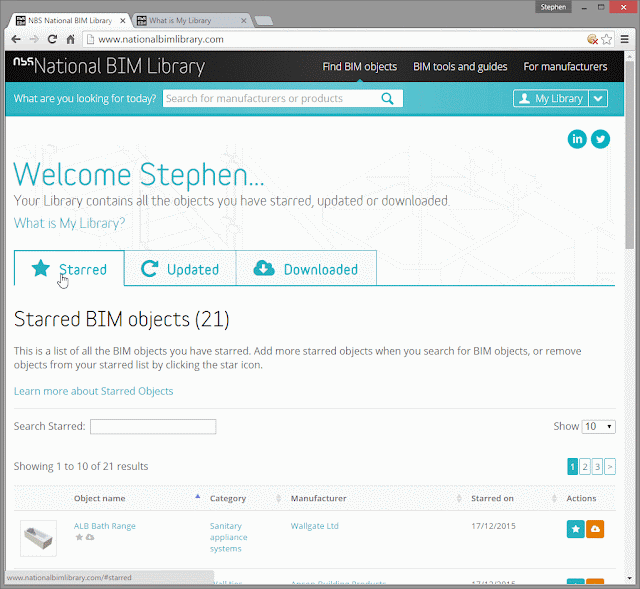The image size is (640, 589).
Task: Close the NBS National BIM Library tab
Action: tap(122, 20)
